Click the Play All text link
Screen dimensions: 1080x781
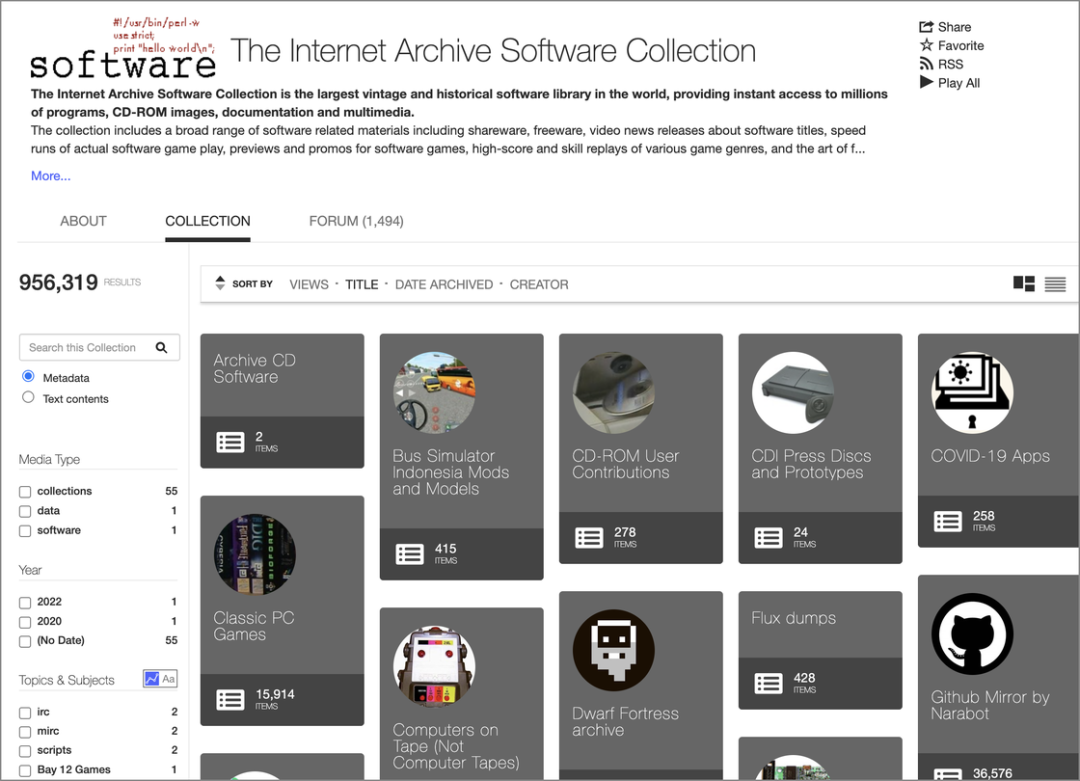coord(959,83)
